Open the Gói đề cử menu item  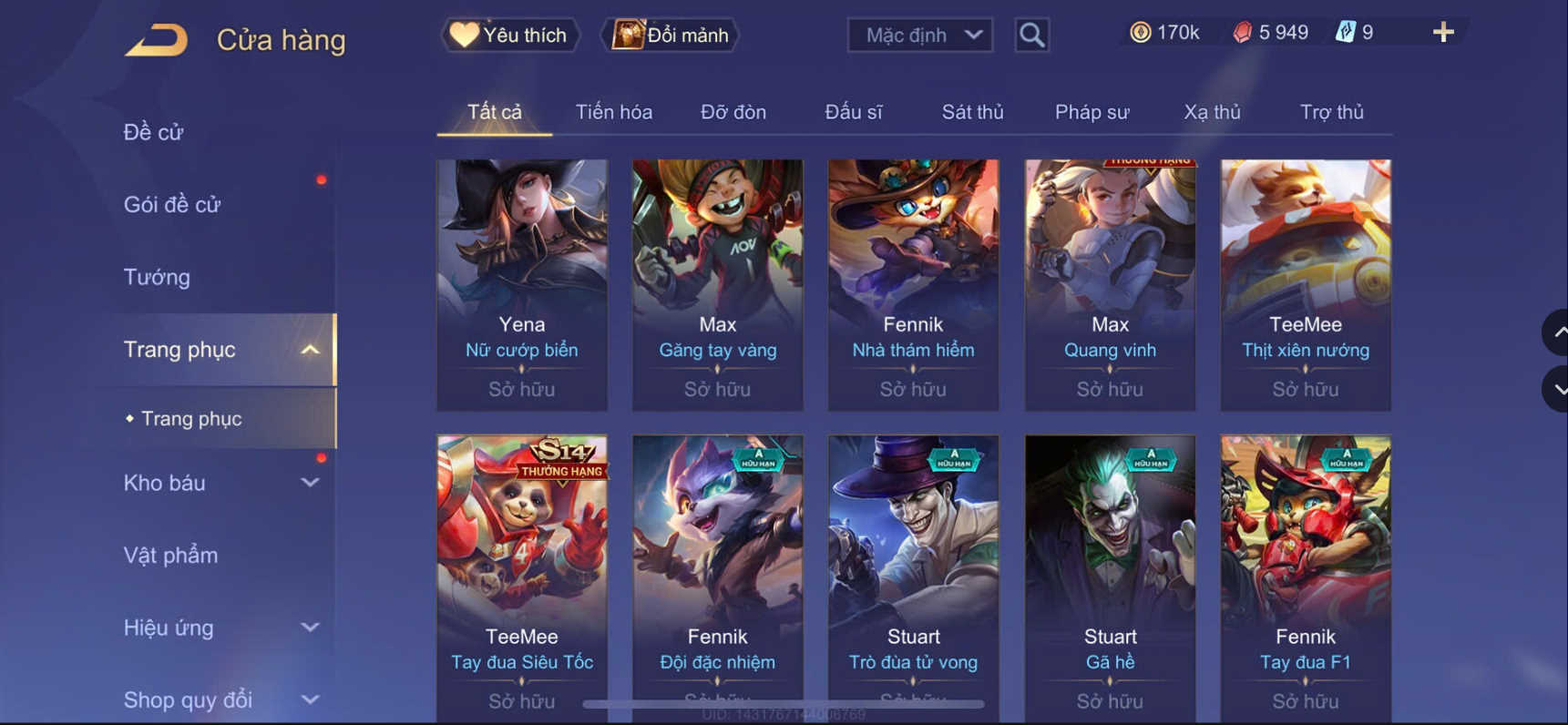pyautogui.click(x=172, y=205)
